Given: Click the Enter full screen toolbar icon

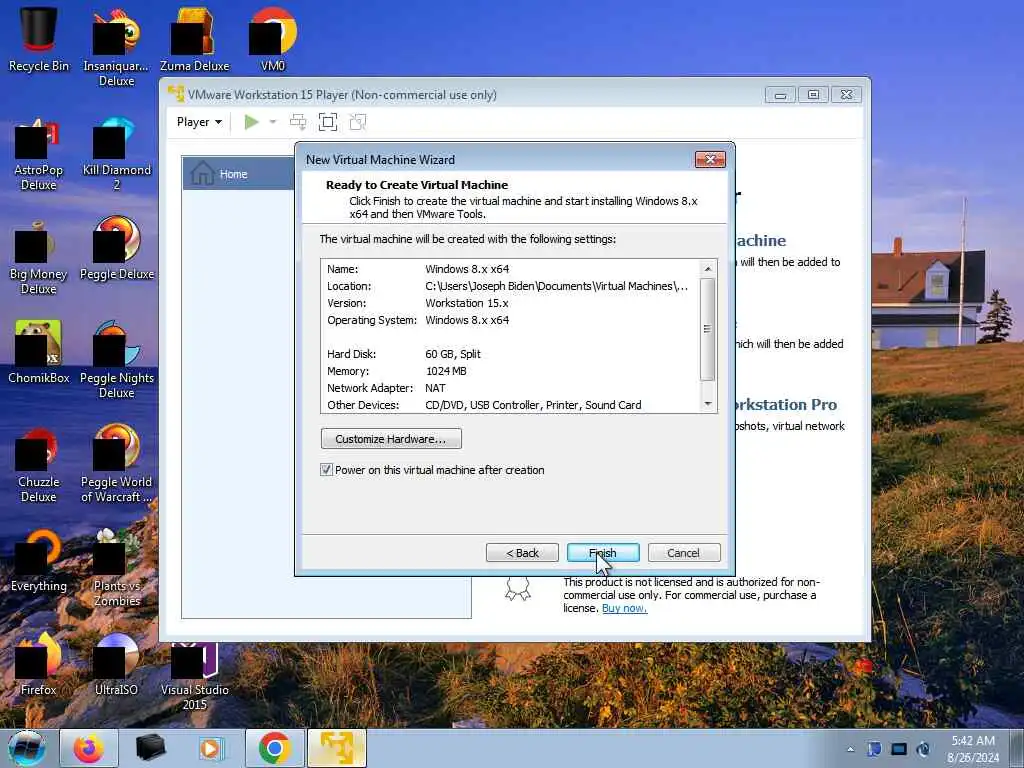Looking at the screenshot, I should 328,122.
